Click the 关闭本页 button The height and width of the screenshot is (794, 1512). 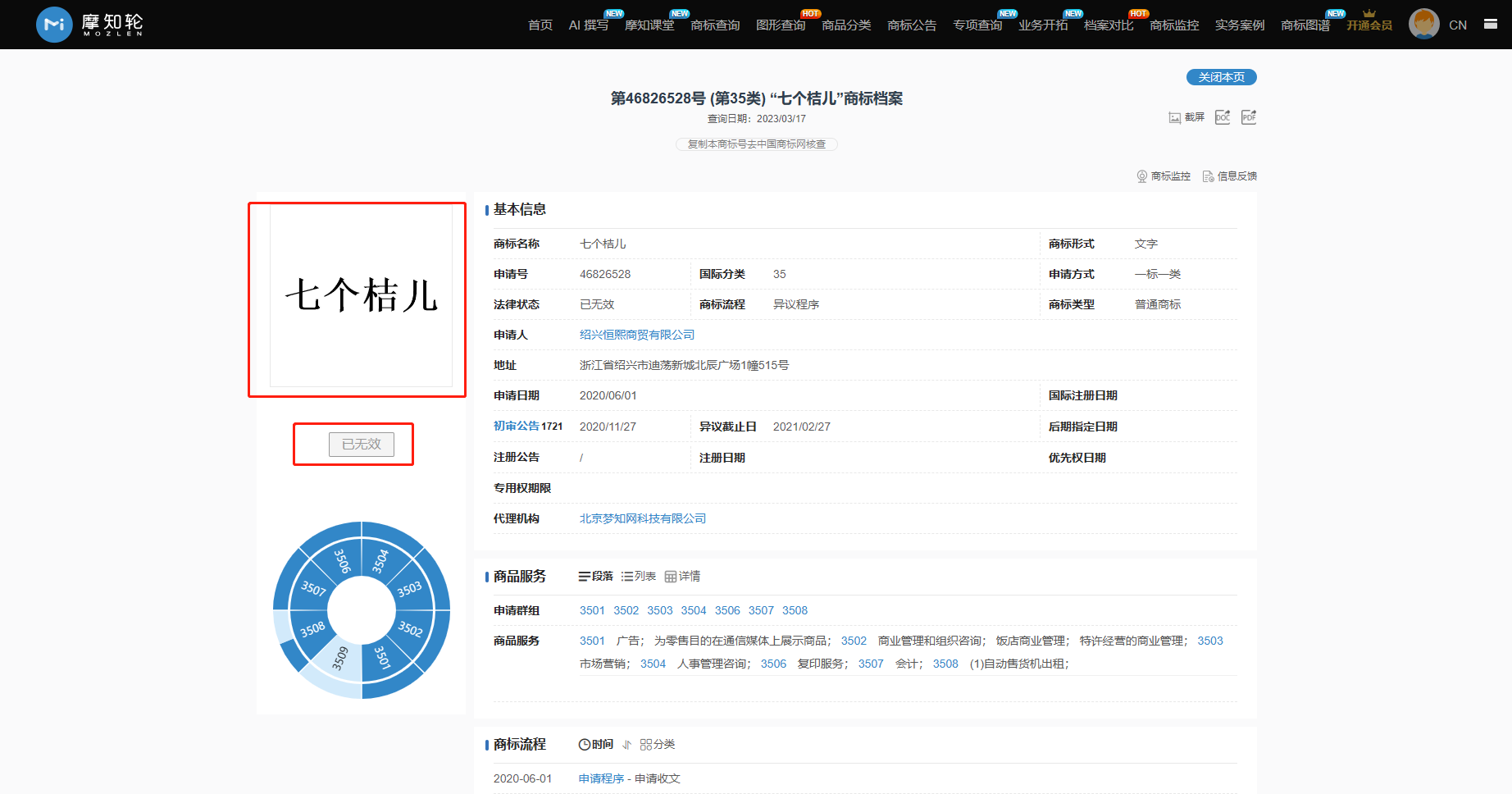1221,77
